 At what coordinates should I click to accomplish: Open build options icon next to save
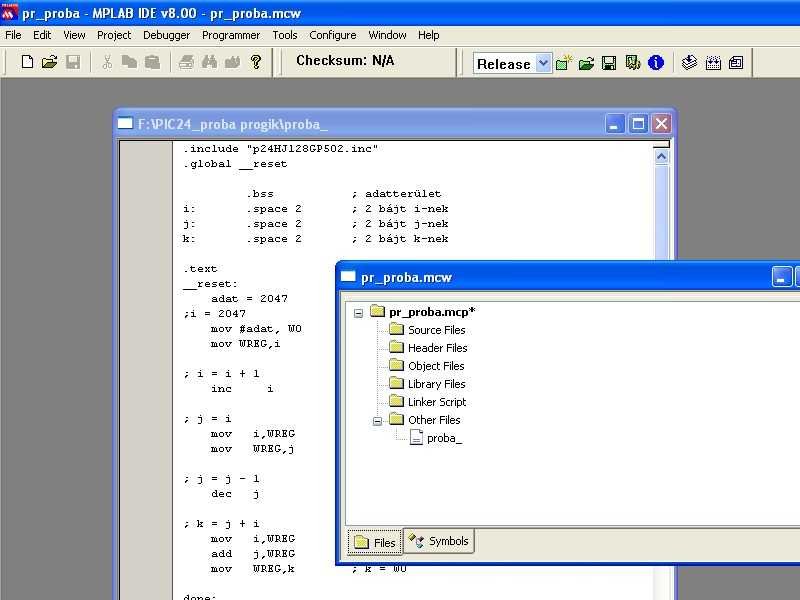coord(633,63)
